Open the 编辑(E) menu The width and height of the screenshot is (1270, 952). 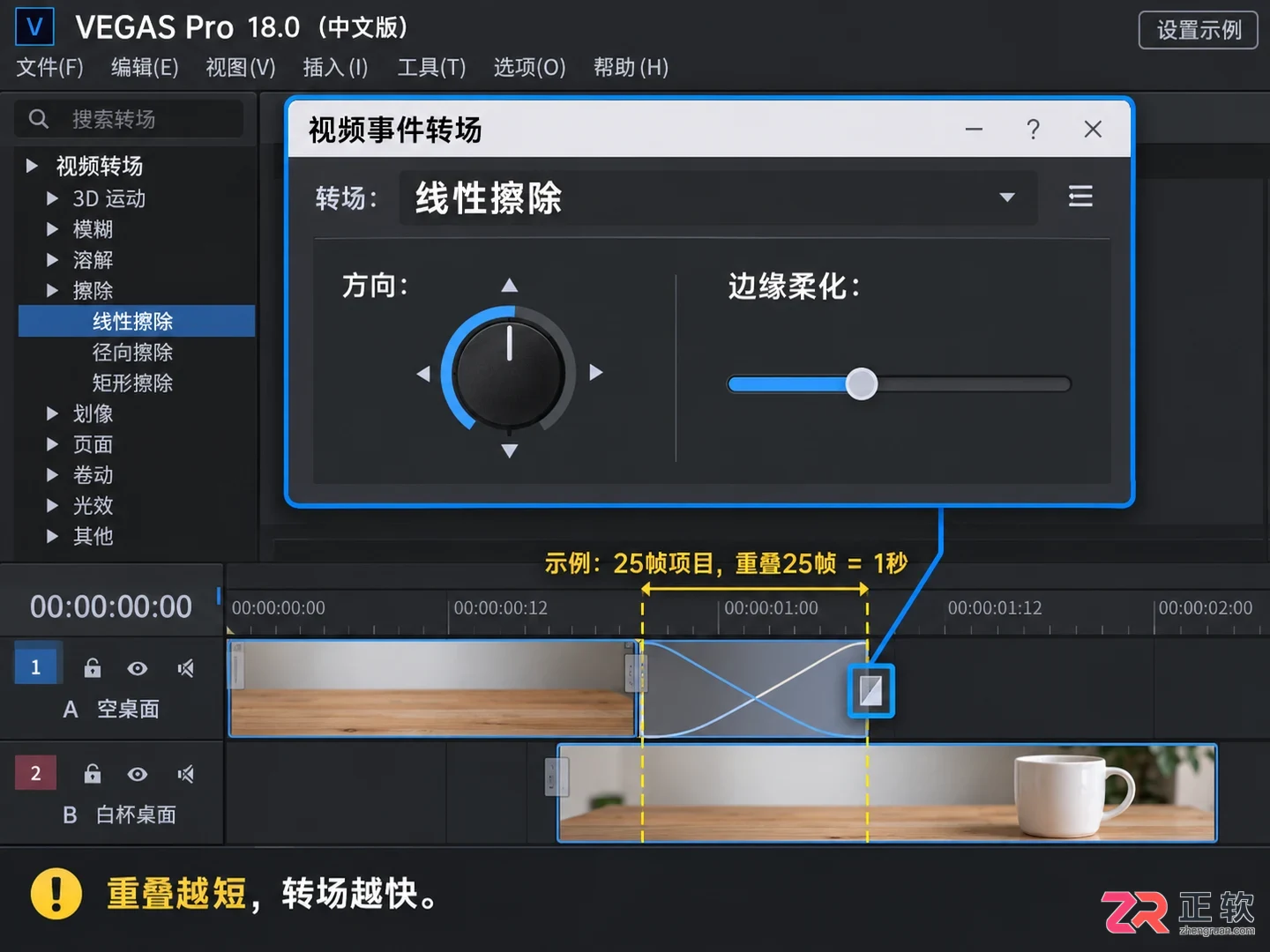click(x=145, y=67)
